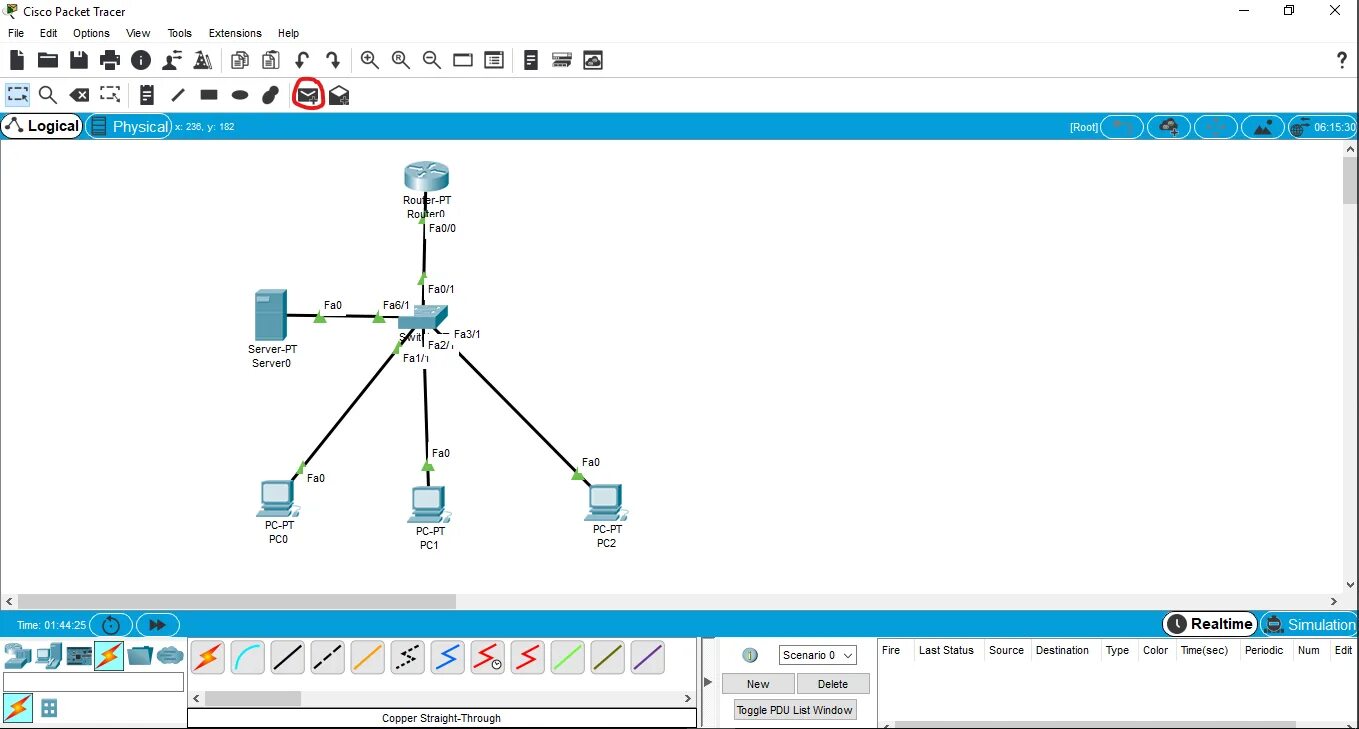Open the cloud PT icon in the toolbar

(x=593, y=60)
